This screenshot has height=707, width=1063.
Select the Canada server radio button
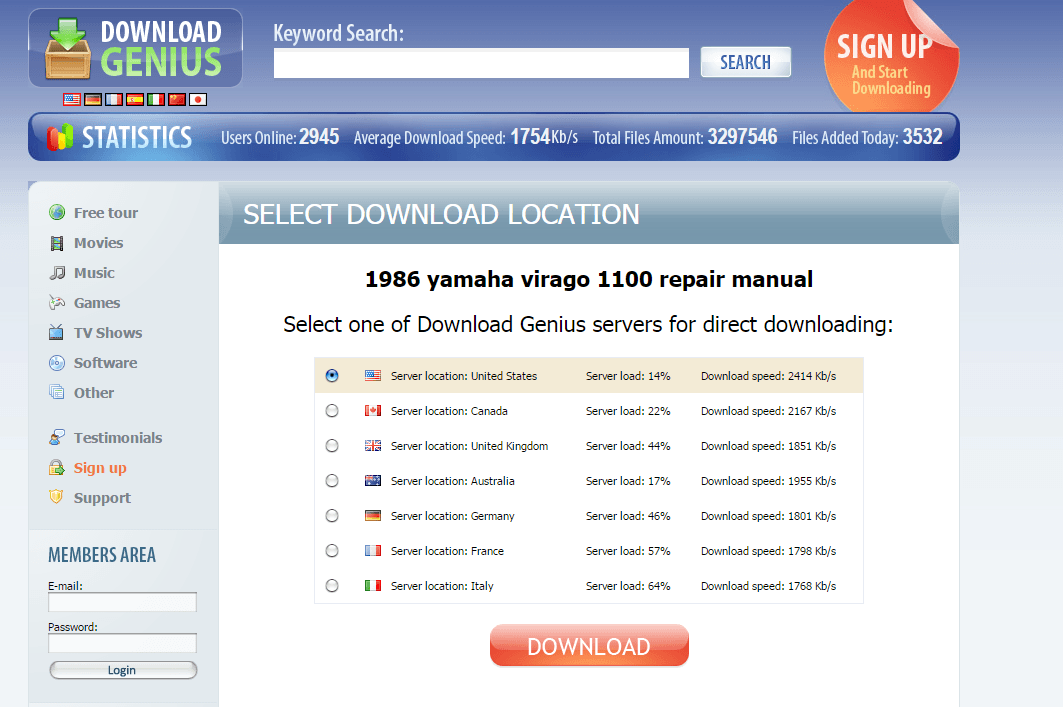click(332, 411)
